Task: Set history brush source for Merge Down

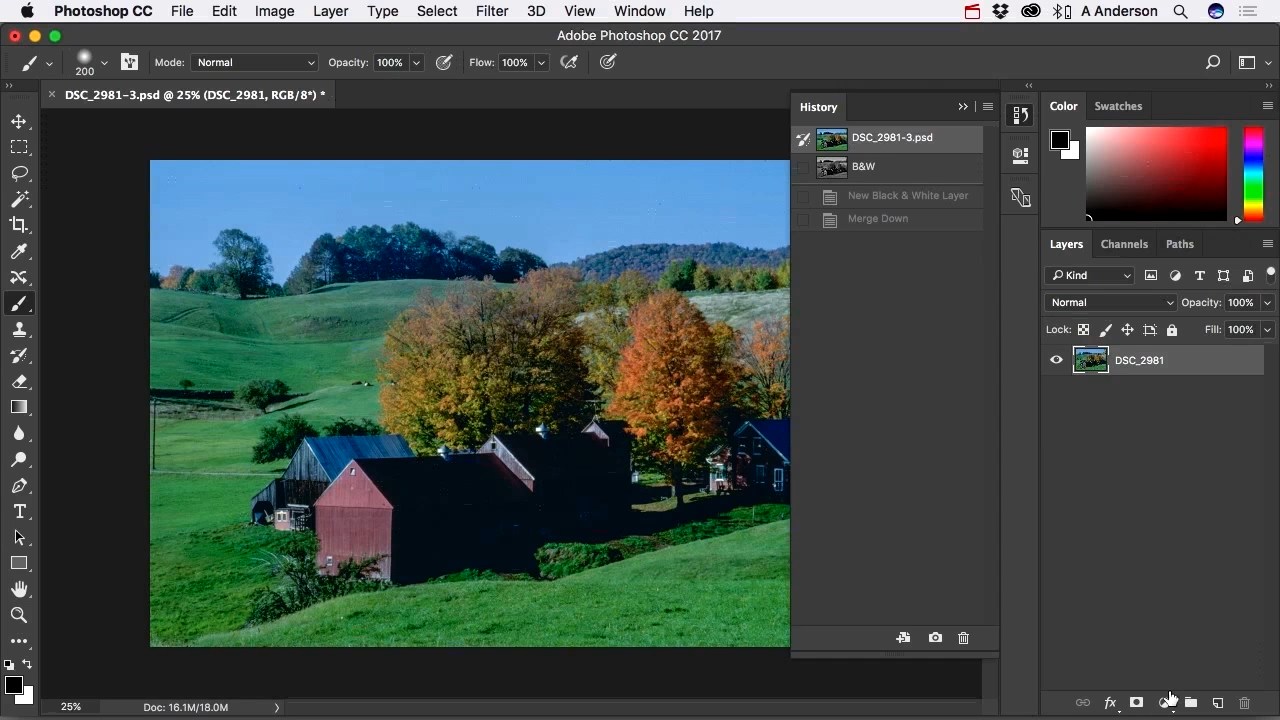Action: 803,219
